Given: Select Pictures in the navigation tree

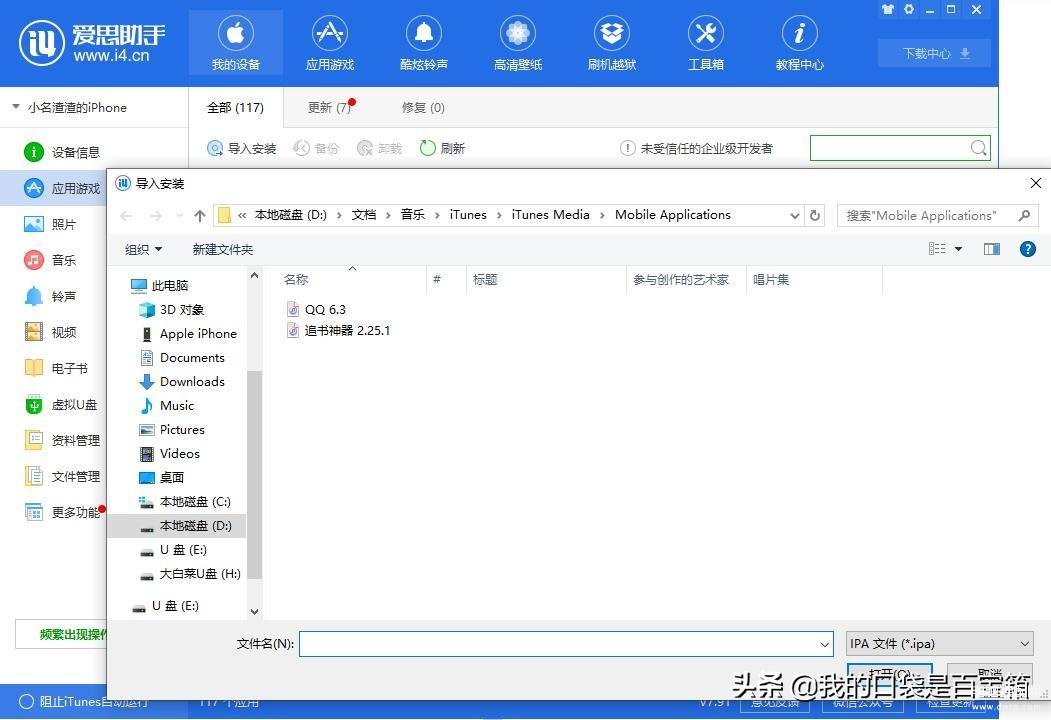Looking at the screenshot, I should [x=172, y=430].
